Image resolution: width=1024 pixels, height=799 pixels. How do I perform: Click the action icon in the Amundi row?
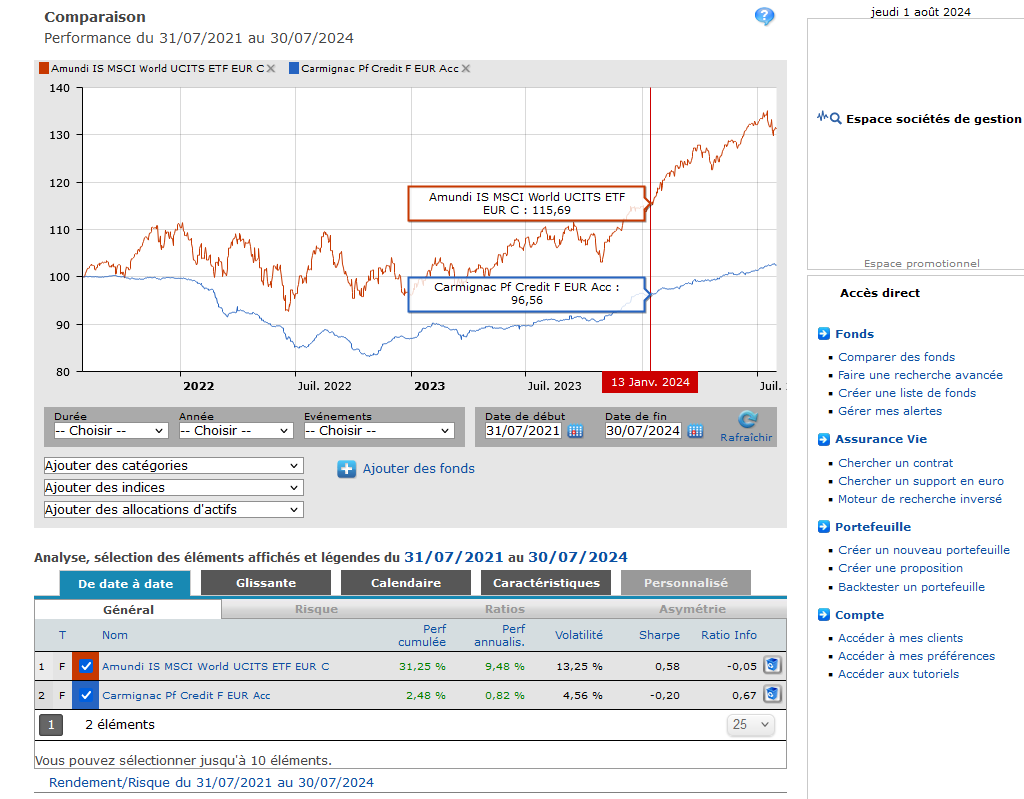[772, 665]
